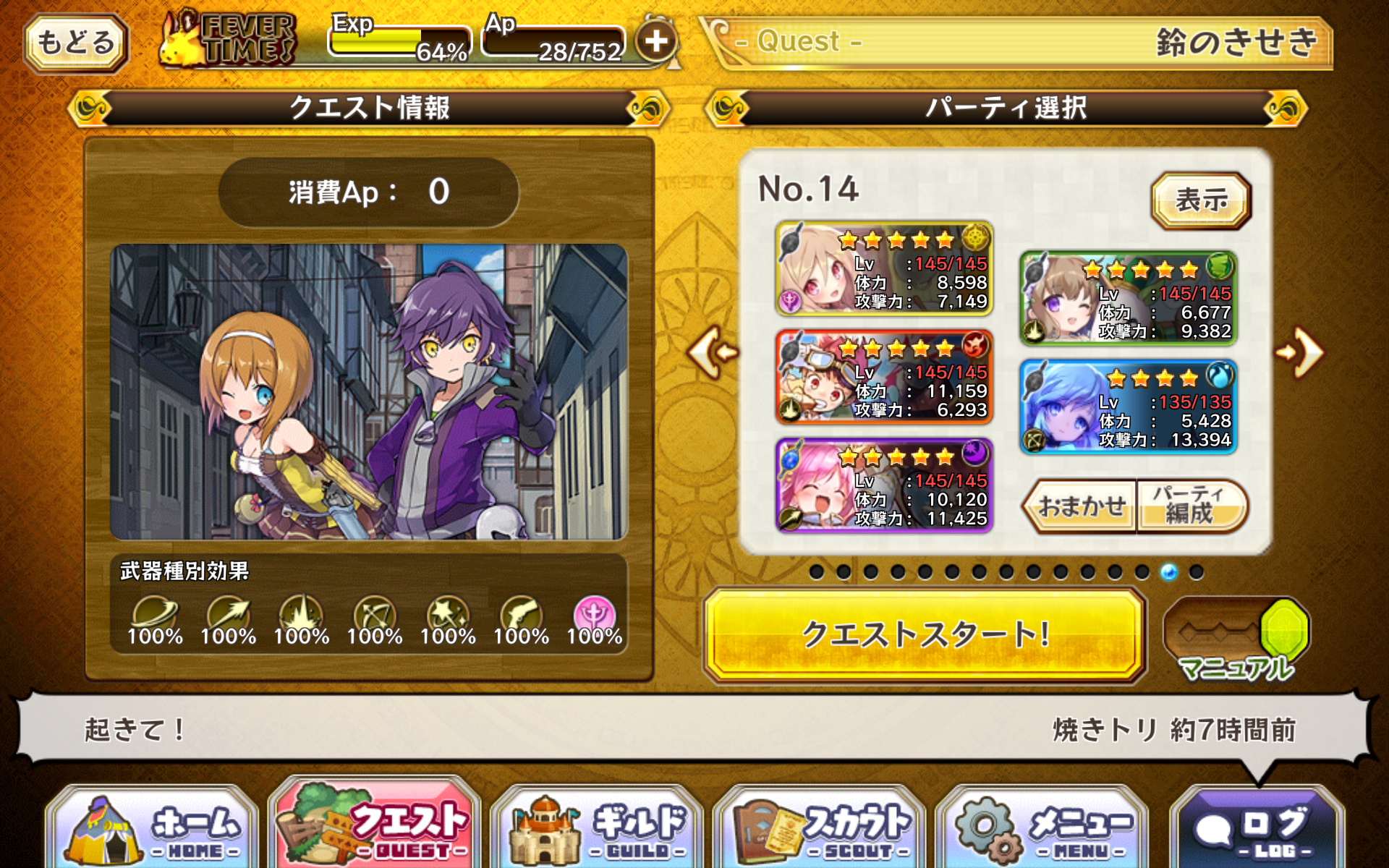Select the pink staff weapon type icon
The width and height of the screenshot is (1389, 868).
click(595, 615)
